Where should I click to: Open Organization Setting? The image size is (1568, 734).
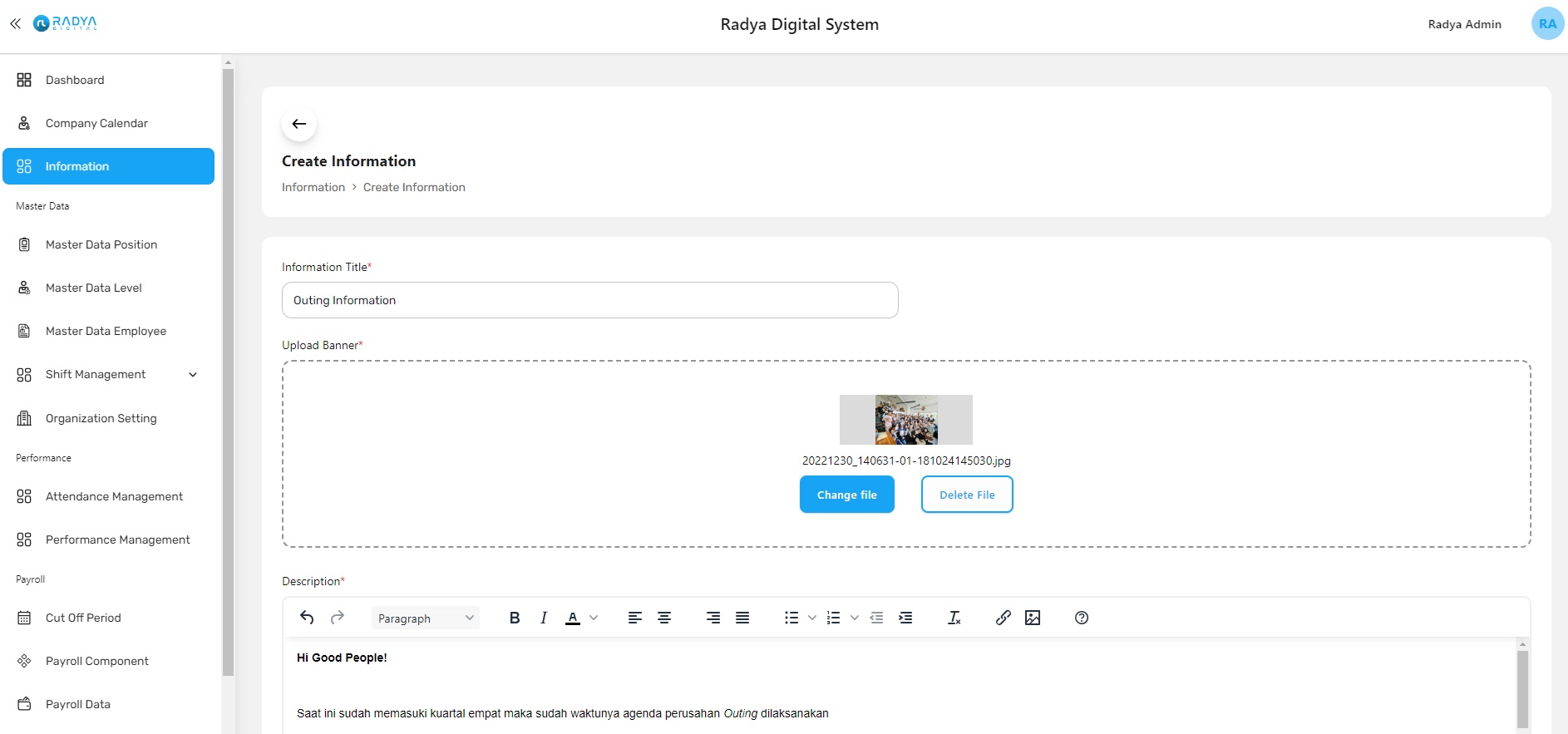coord(109,418)
